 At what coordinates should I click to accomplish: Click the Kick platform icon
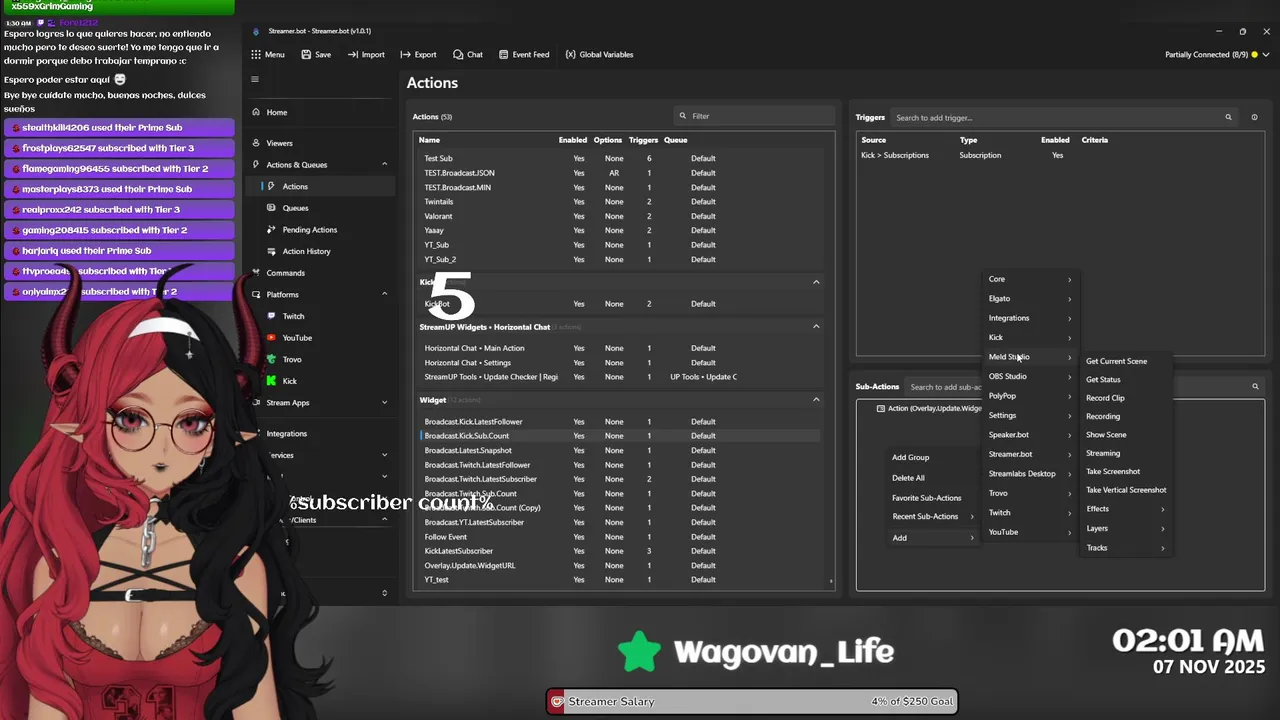pos(272,381)
